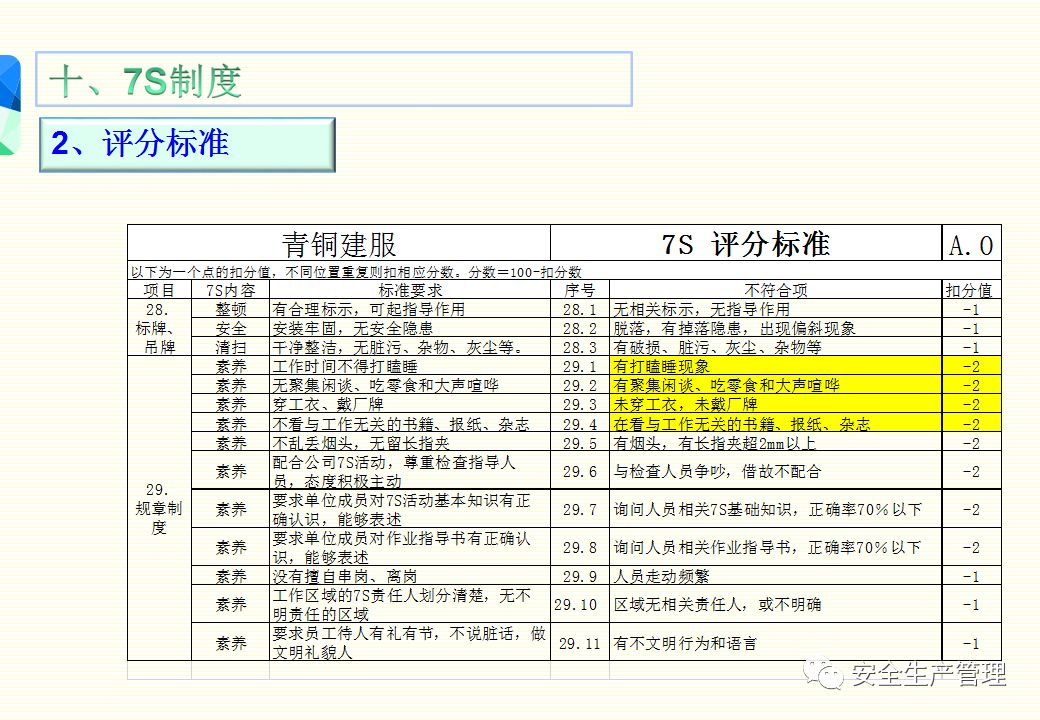Click the '安全' cell

230,328
